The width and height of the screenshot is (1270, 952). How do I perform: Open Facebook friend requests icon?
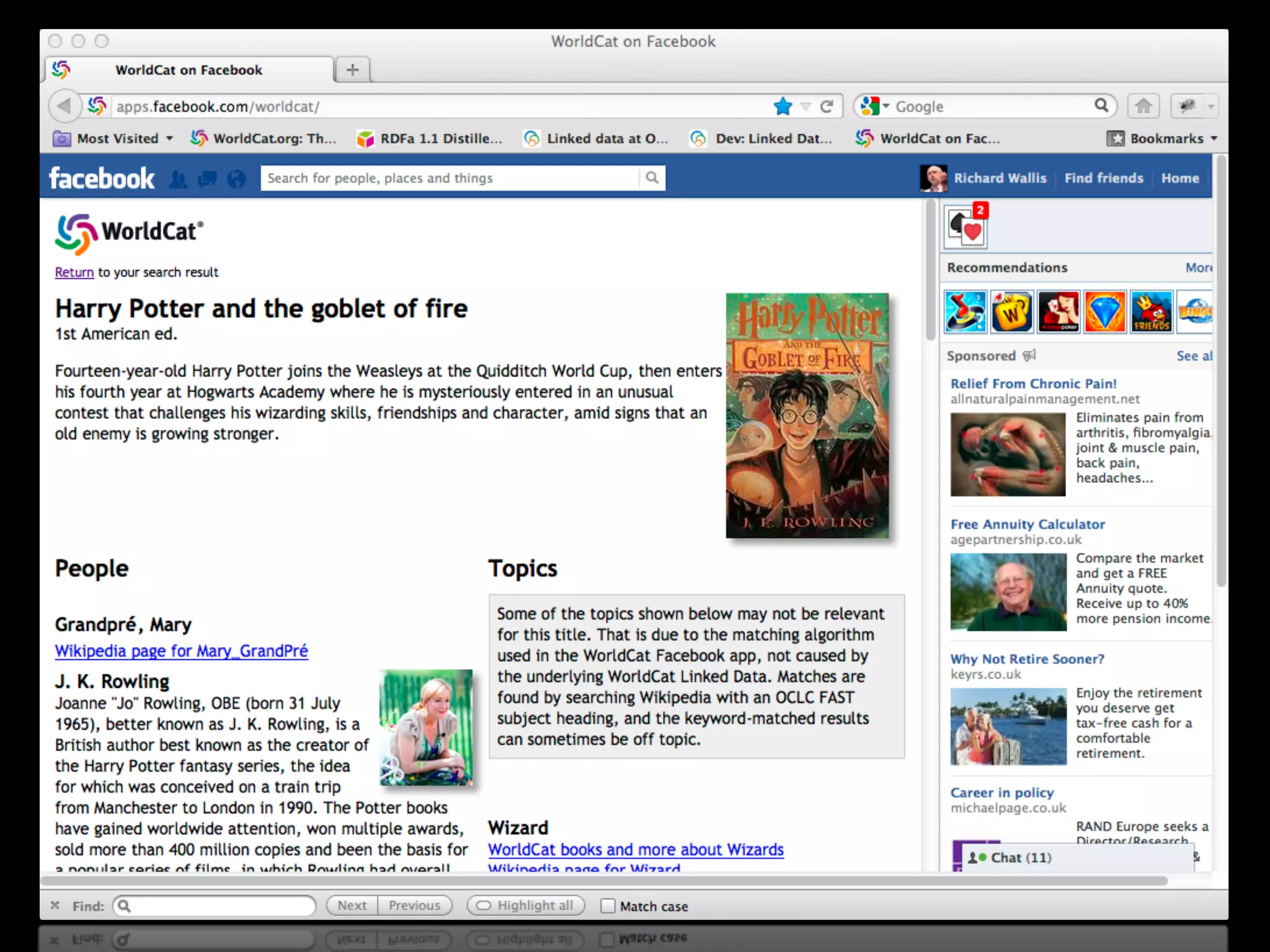[178, 179]
